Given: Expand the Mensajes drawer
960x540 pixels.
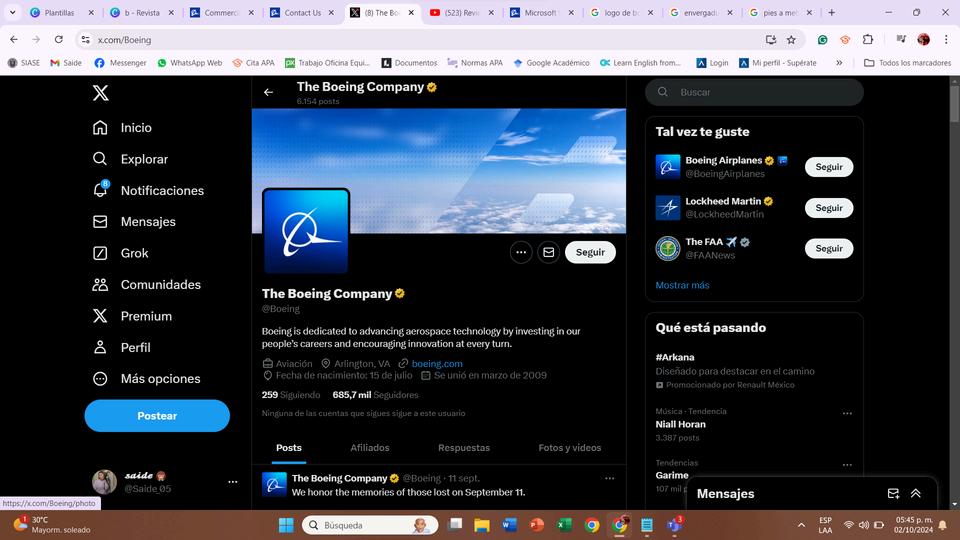Looking at the screenshot, I should (916, 493).
